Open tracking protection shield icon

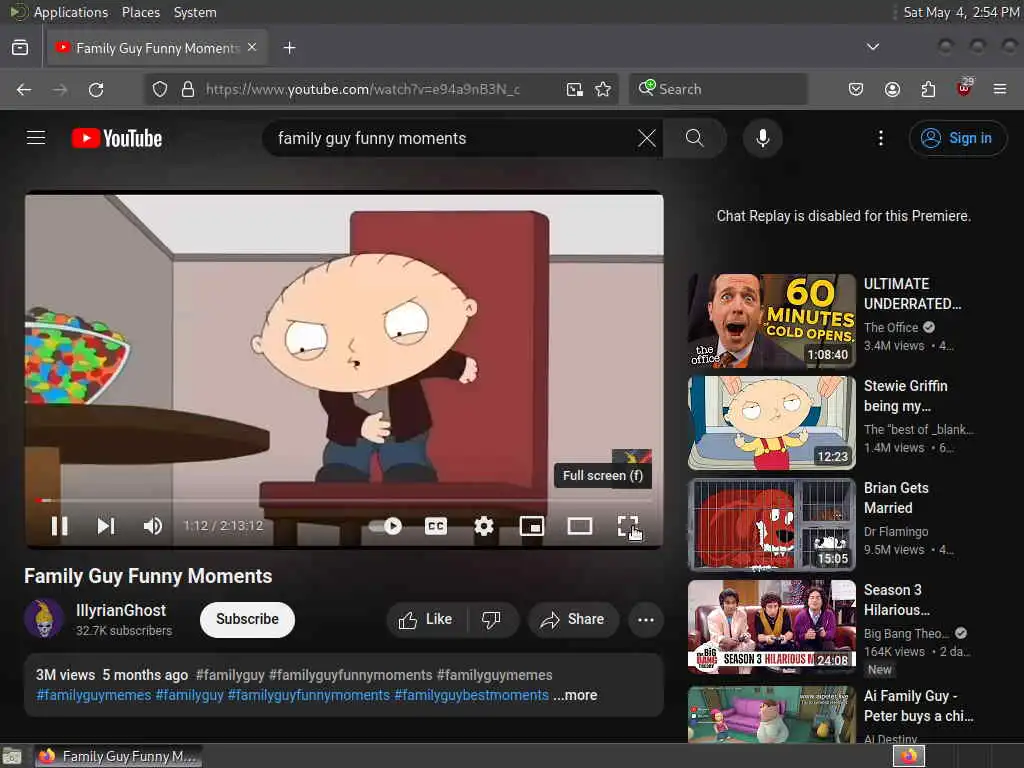point(160,89)
